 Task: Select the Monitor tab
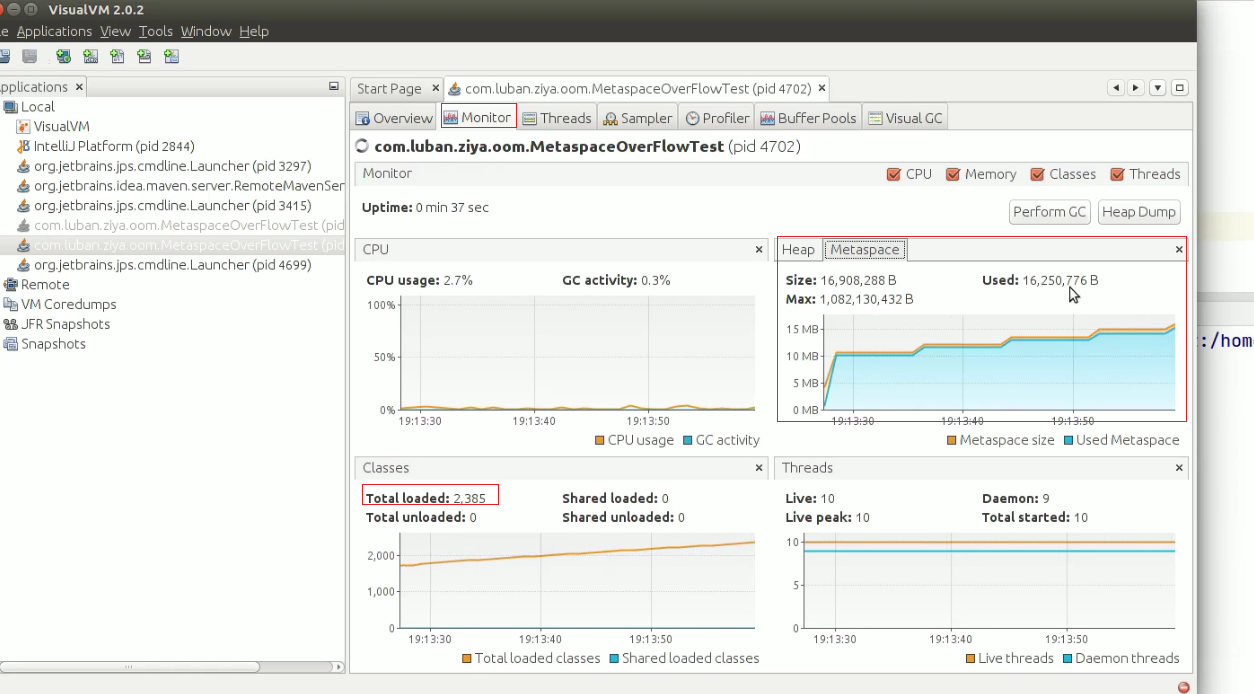click(478, 117)
